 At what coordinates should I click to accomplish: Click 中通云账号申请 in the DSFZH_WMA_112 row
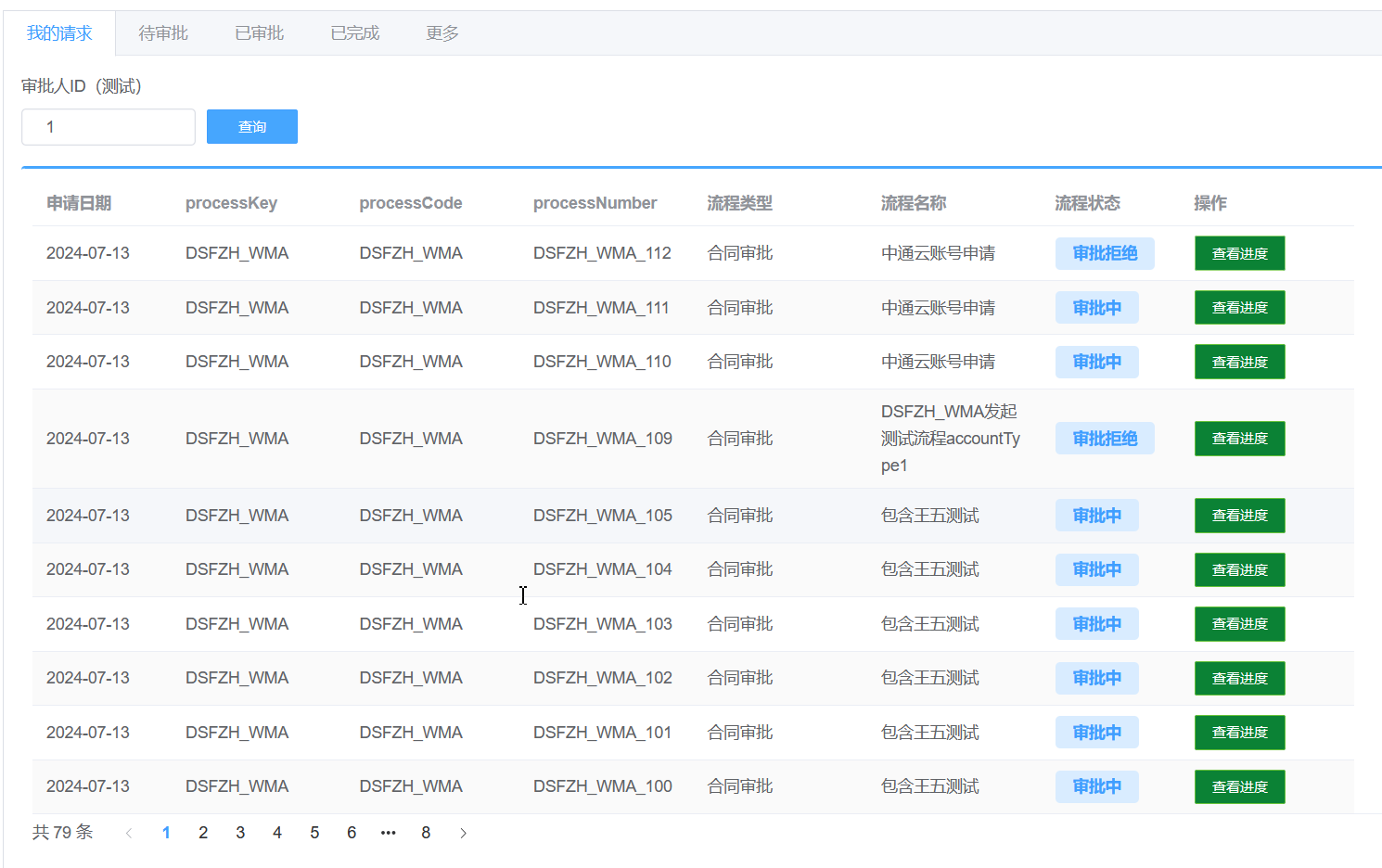click(x=938, y=253)
